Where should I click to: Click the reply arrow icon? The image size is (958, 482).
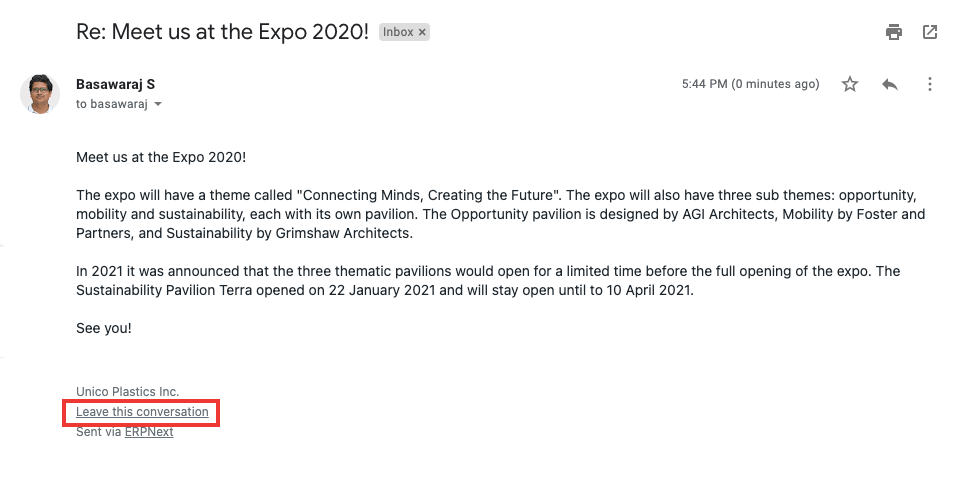click(890, 84)
